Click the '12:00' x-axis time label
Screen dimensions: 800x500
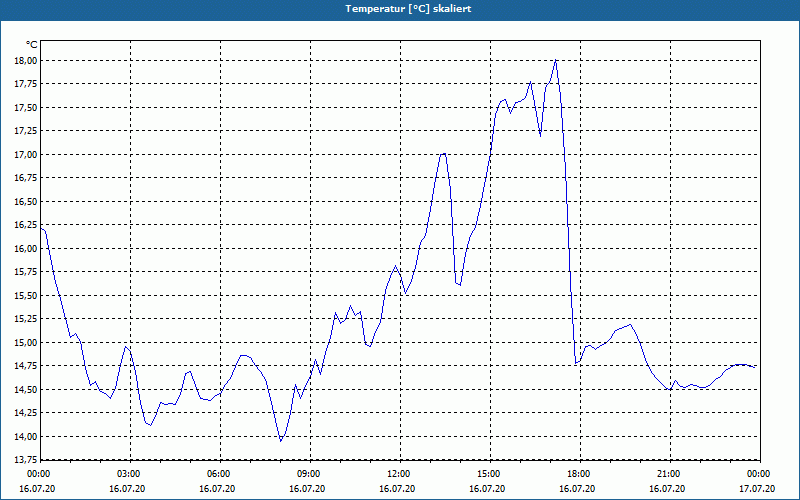point(397,474)
